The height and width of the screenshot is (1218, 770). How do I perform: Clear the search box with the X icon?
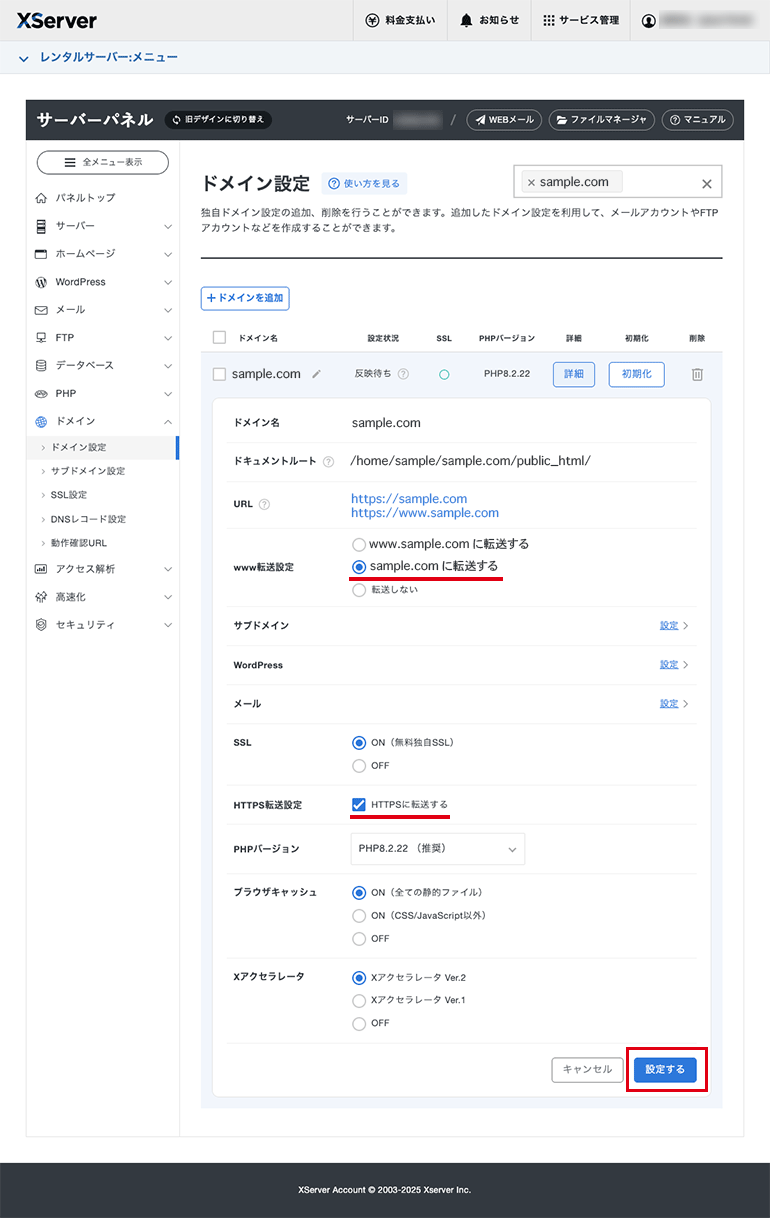(706, 184)
